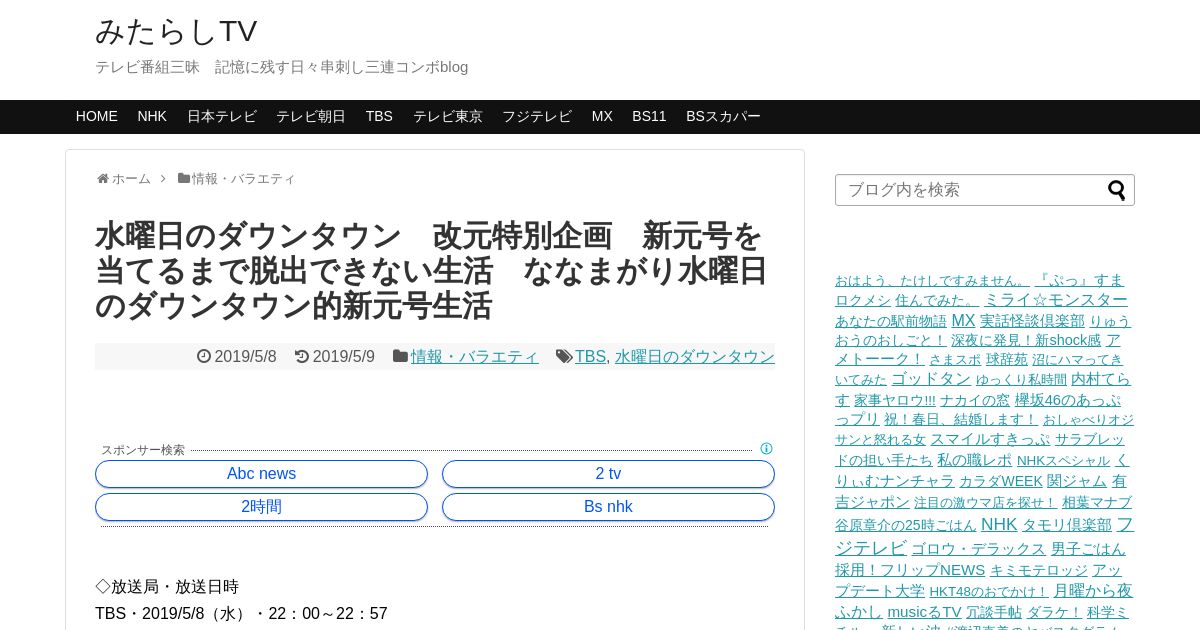Viewport: 1200px width, 630px height.
Task: Click the folder icon in the breadcrumb
Action: (x=184, y=178)
